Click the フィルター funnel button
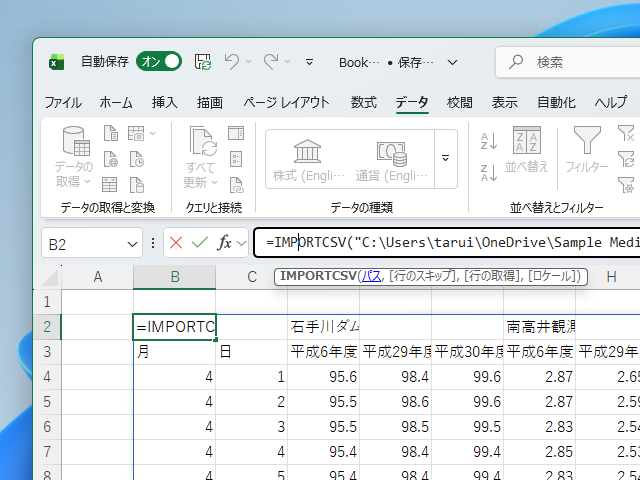Screen dimensions: 640x480 pyautogui.click(x=587, y=150)
